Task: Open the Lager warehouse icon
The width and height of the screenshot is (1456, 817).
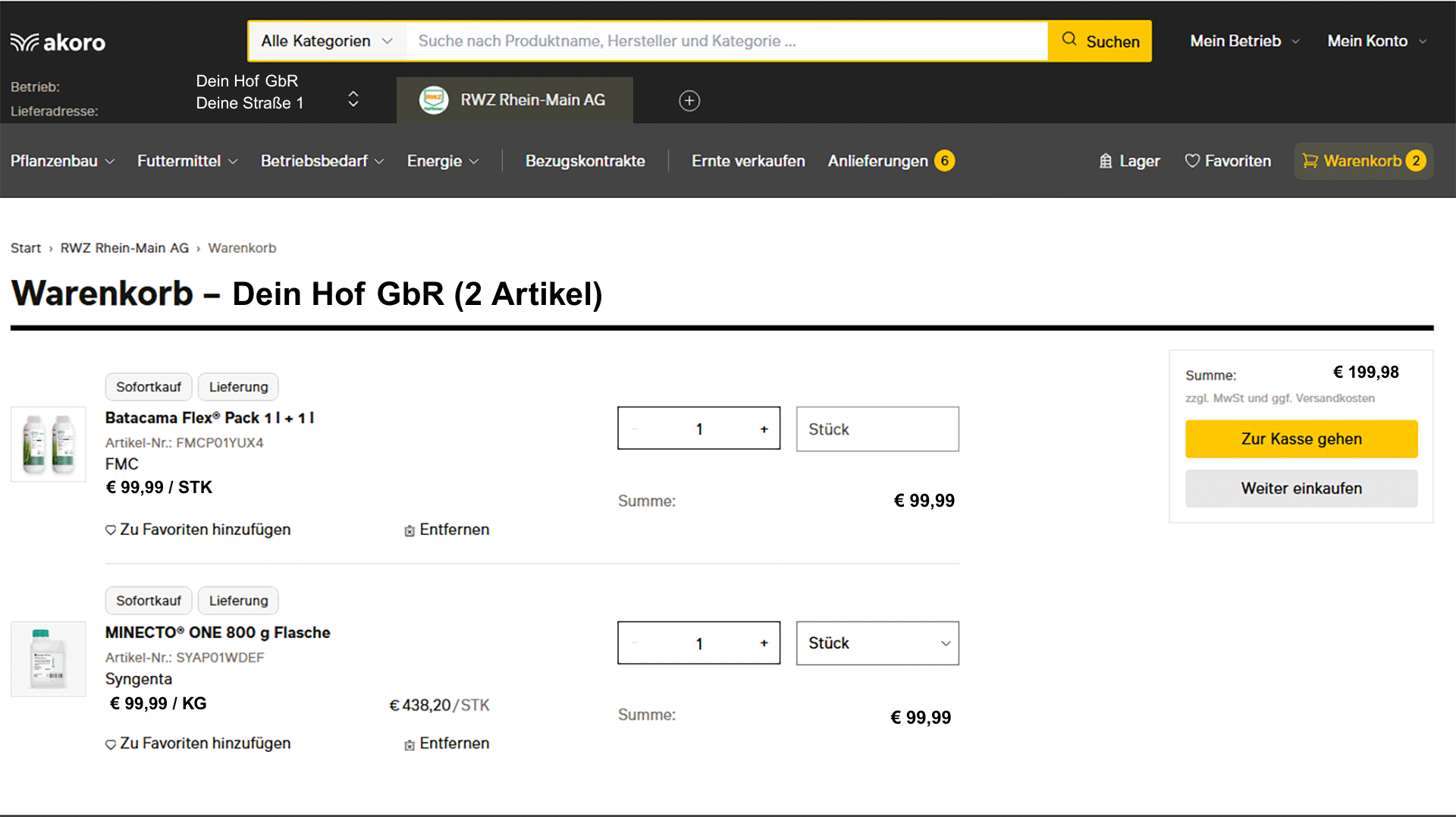Action: click(x=1106, y=161)
